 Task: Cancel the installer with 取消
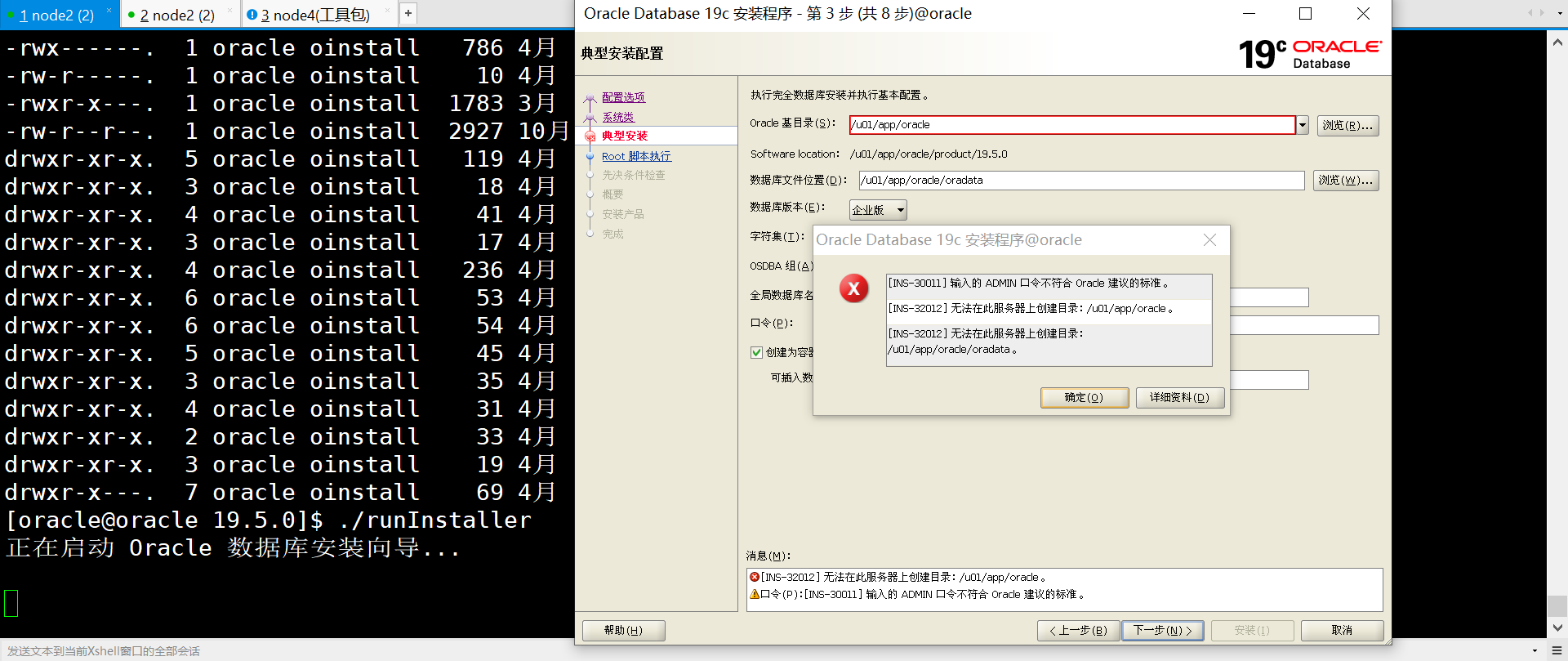[x=1342, y=631]
